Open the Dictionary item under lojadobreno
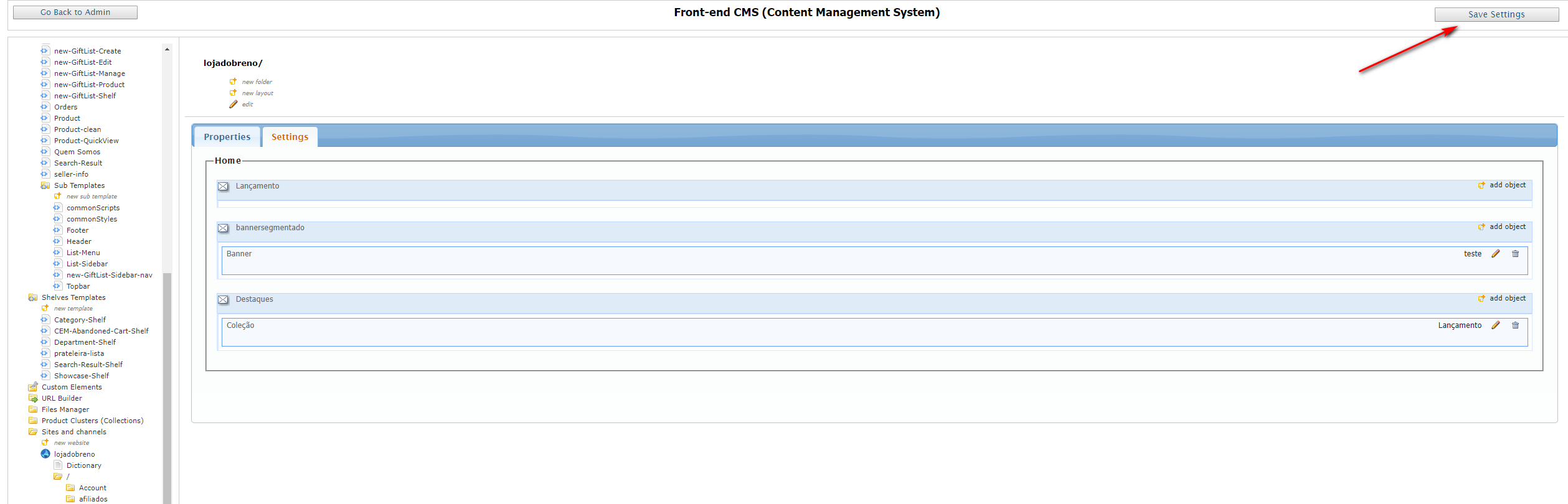Screen dimensions: 1568x504 coord(83,465)
